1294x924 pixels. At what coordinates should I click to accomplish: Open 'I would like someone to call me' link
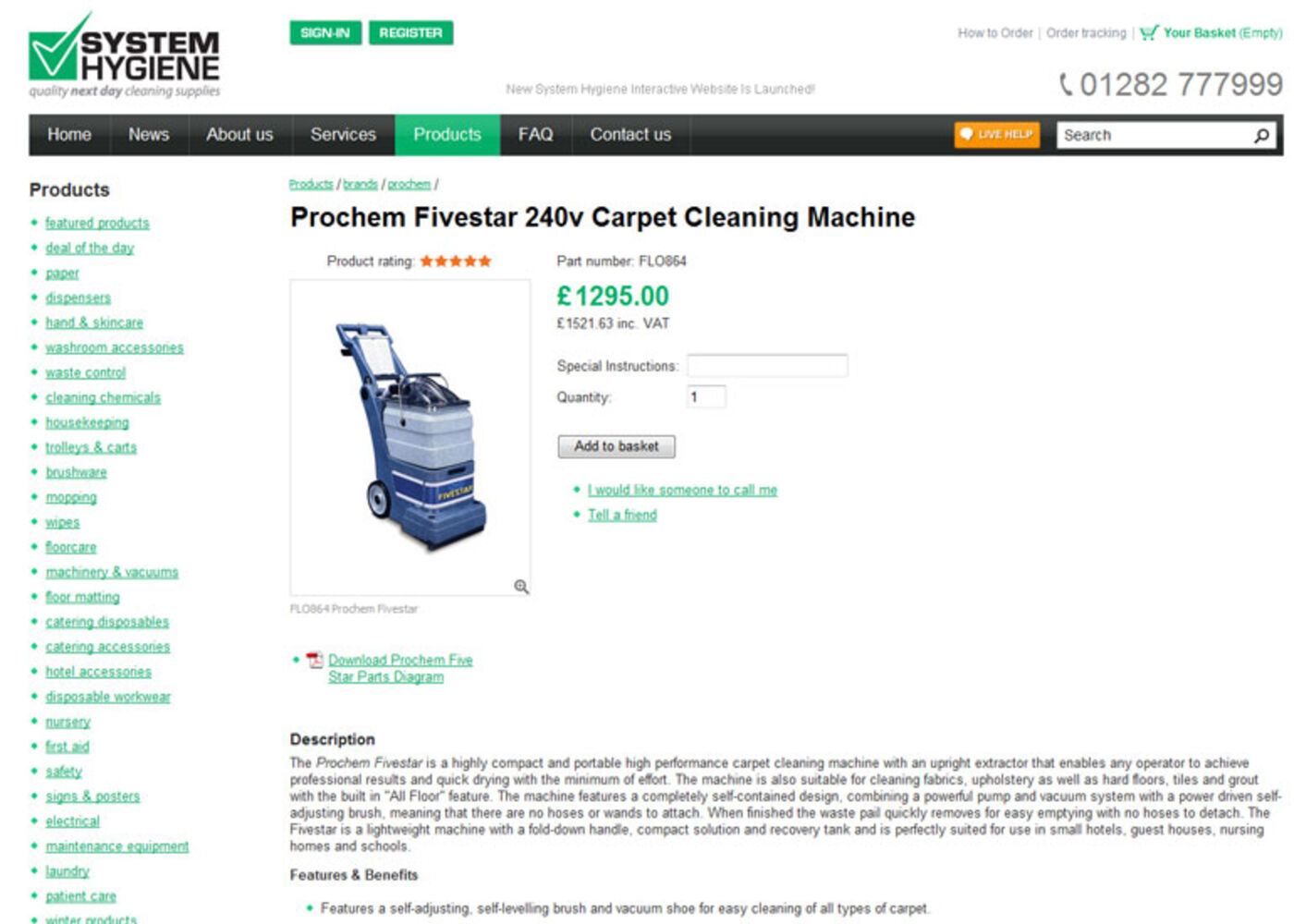[x=682, y=490]
